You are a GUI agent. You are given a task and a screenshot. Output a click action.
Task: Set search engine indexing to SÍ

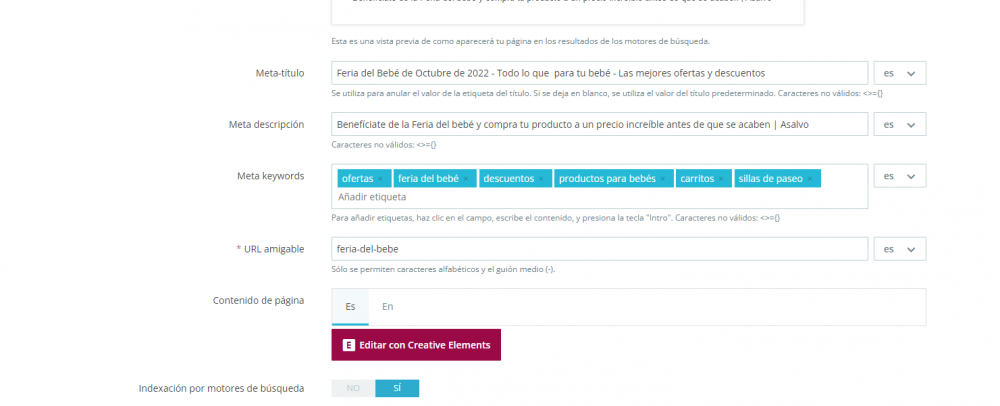pos(397,388)
